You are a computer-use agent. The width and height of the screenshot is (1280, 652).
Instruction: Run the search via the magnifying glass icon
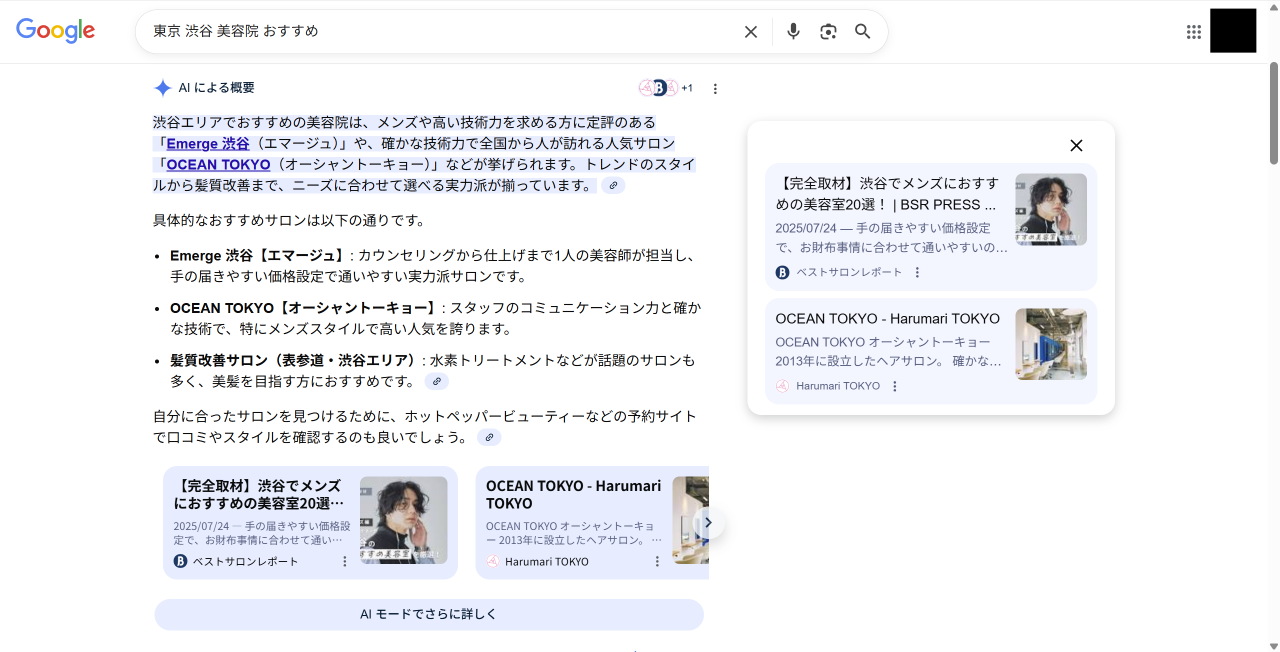click(862, 31)
